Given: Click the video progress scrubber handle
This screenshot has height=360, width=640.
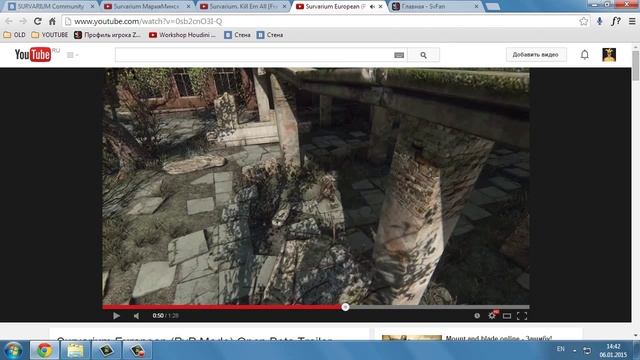Looking at the screenshot, I should [x=345, y=307].
